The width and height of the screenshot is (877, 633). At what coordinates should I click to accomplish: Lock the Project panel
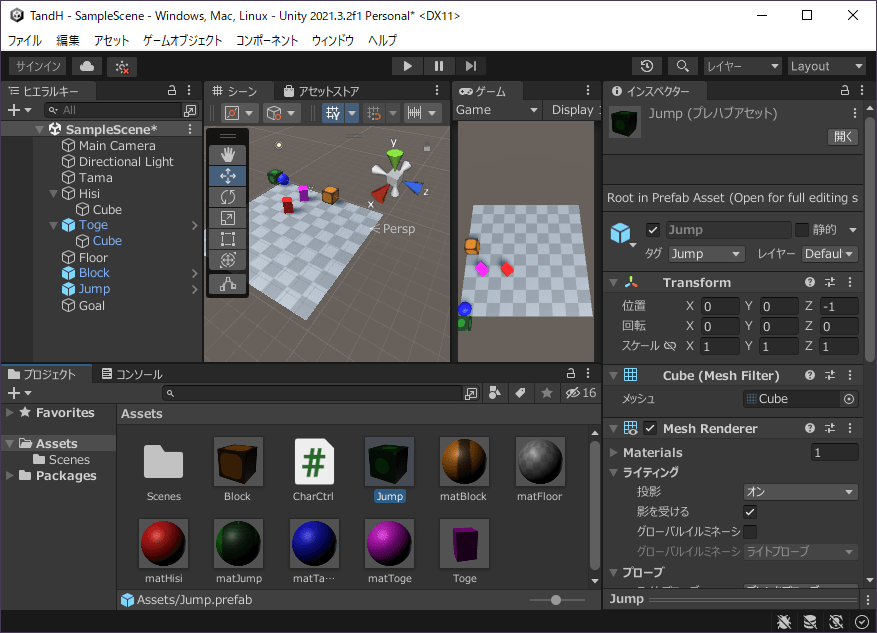[x=570, y=374]
